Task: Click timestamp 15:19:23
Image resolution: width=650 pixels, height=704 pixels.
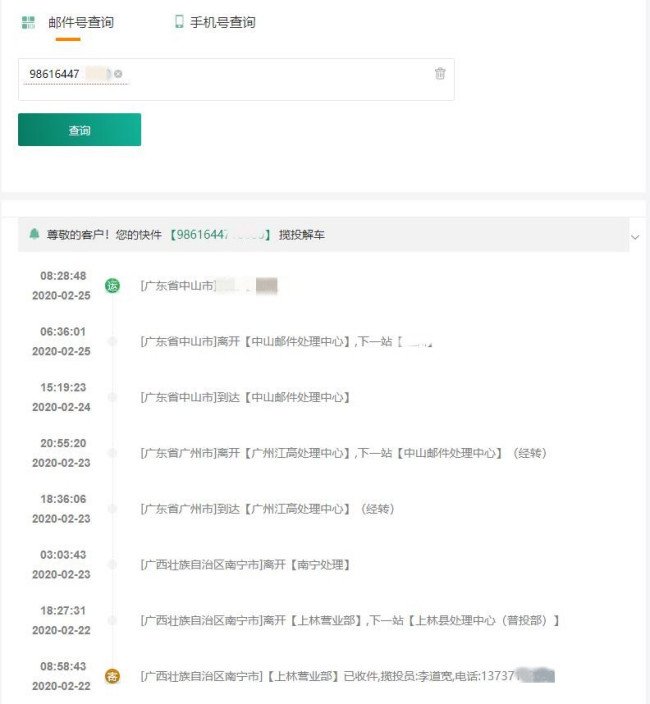Action: click(x=63, y=387)
